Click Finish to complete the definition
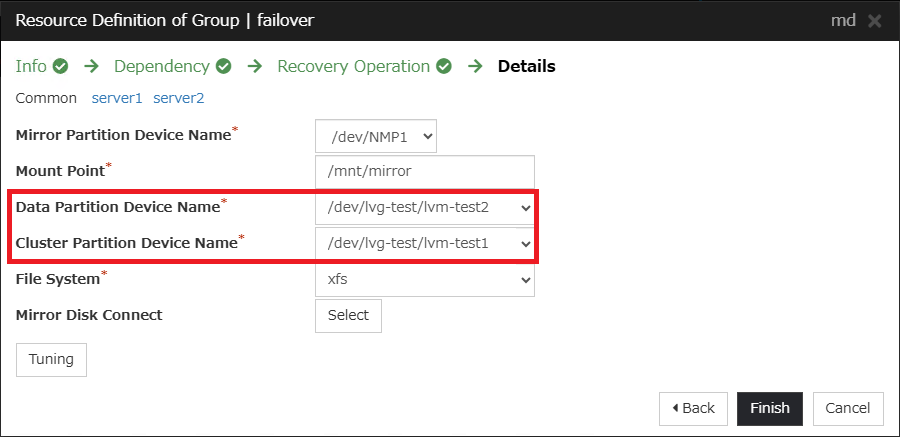 point(770,408)
